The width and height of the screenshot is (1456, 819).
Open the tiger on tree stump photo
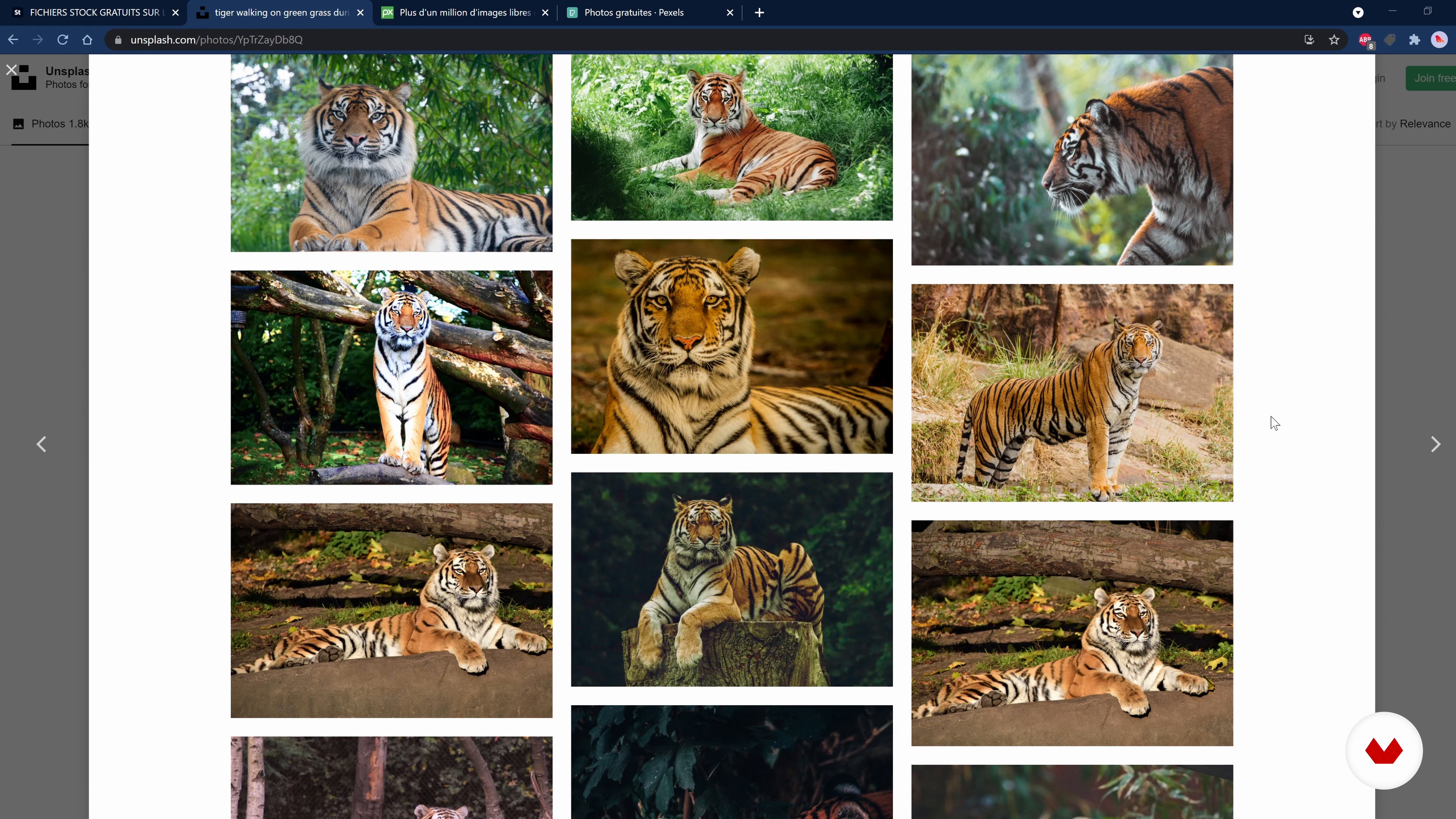[731, 579]
